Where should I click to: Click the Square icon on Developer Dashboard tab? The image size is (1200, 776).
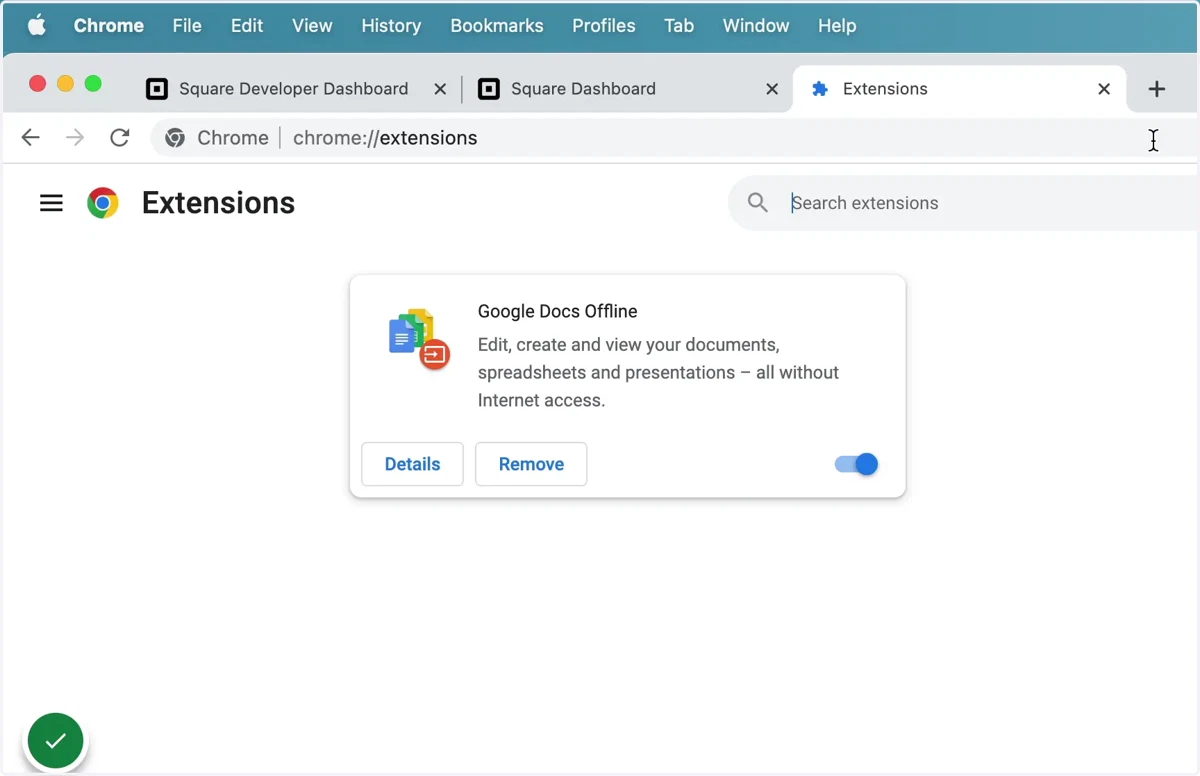pyautogui.click(x=157, y=89)
